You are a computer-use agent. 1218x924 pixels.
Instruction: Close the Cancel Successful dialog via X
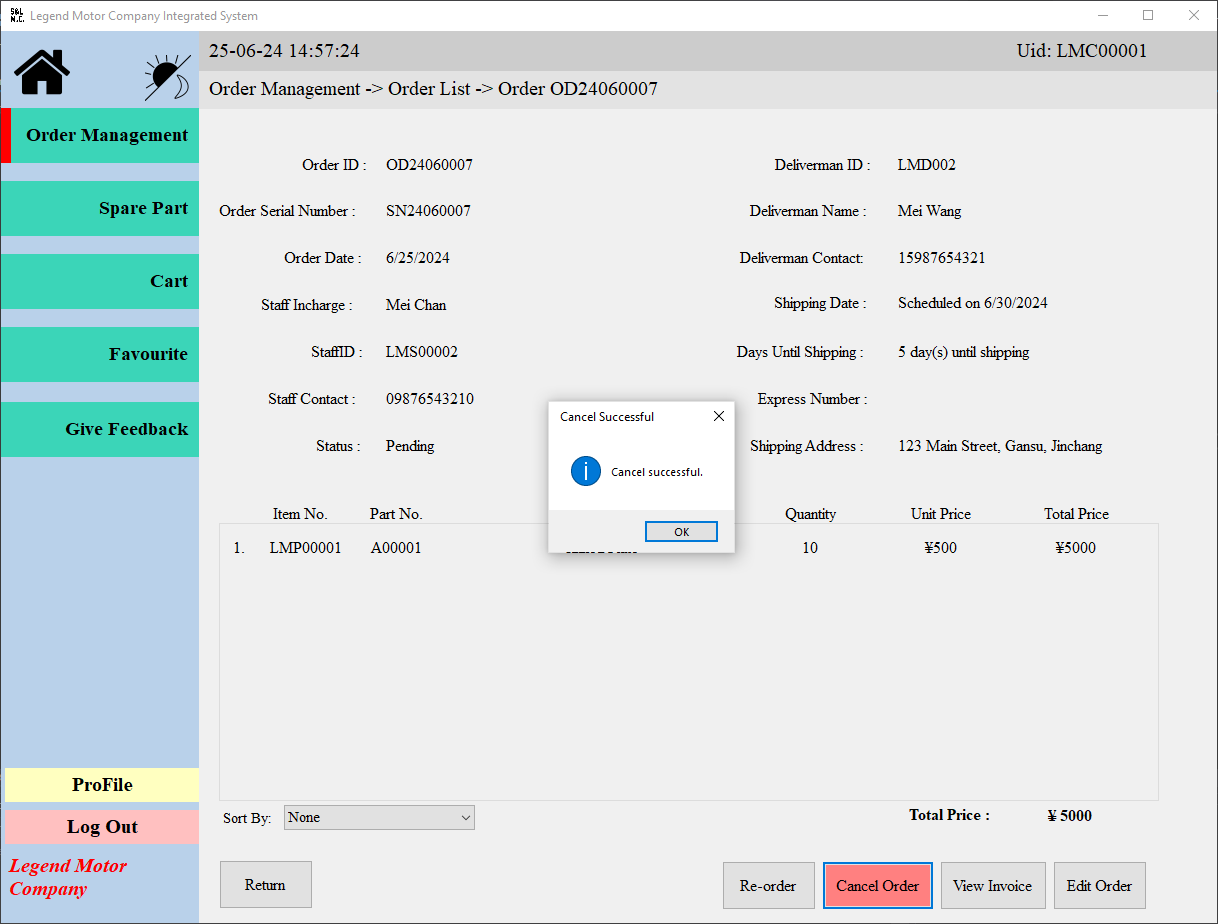[718, 417]
